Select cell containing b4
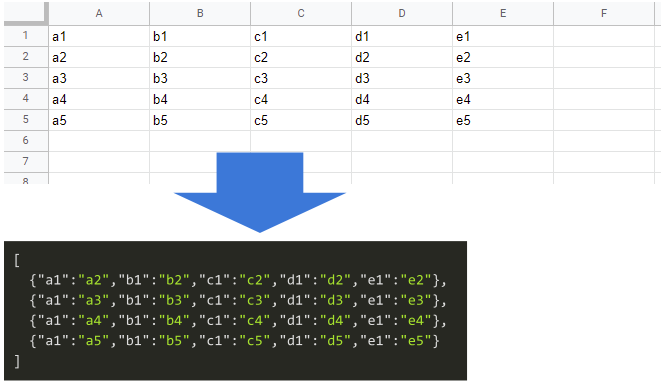The image size is (664, 382). point(200,99)
